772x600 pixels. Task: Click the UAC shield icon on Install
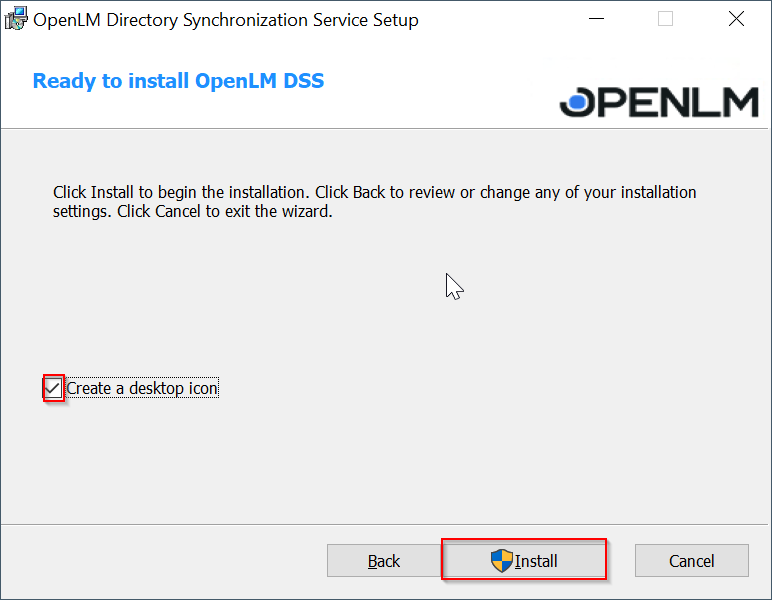[501, 561]
